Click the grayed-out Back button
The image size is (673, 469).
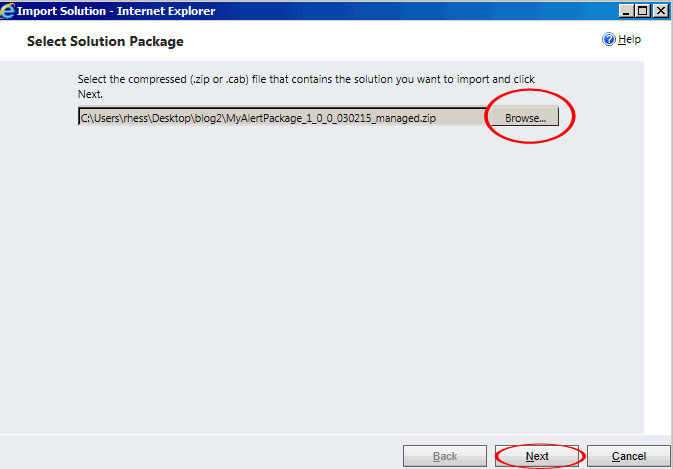445,456
